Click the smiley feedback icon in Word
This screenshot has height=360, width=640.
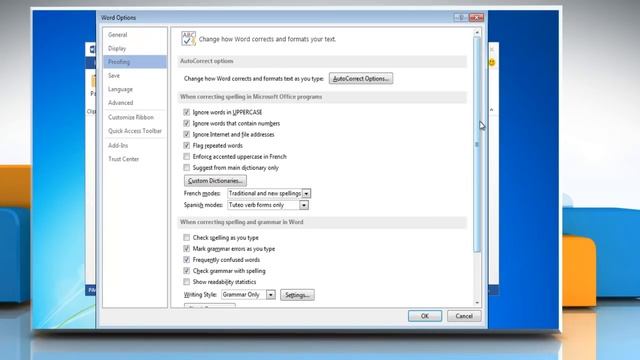click(x=492, y=62)
